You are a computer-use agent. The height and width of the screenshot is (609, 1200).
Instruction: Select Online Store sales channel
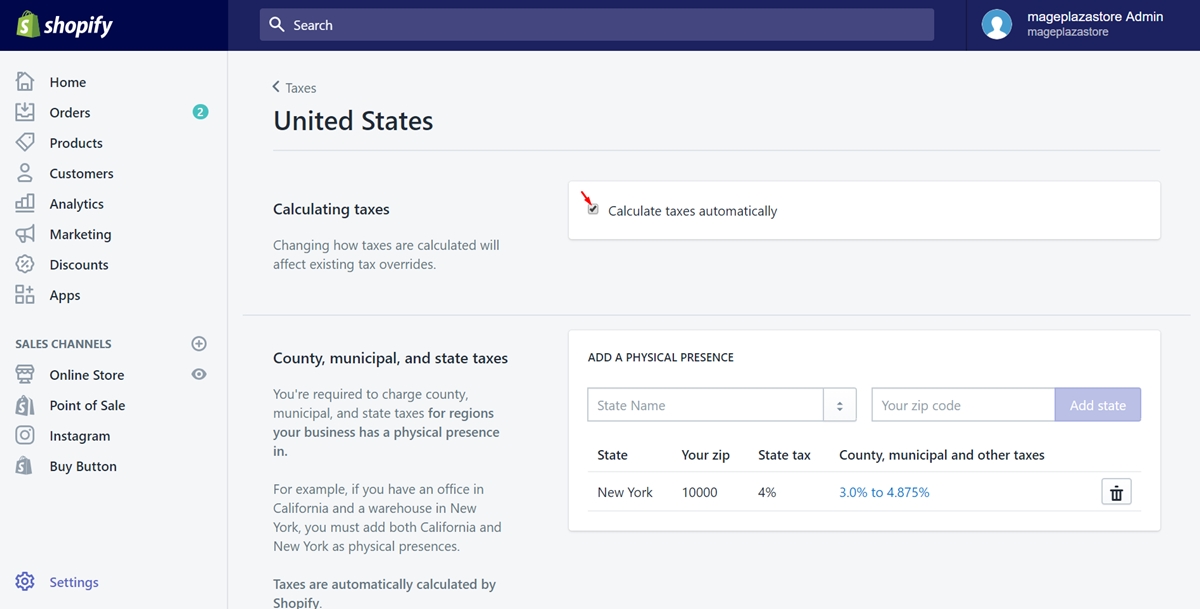click(x=87, y=375)
